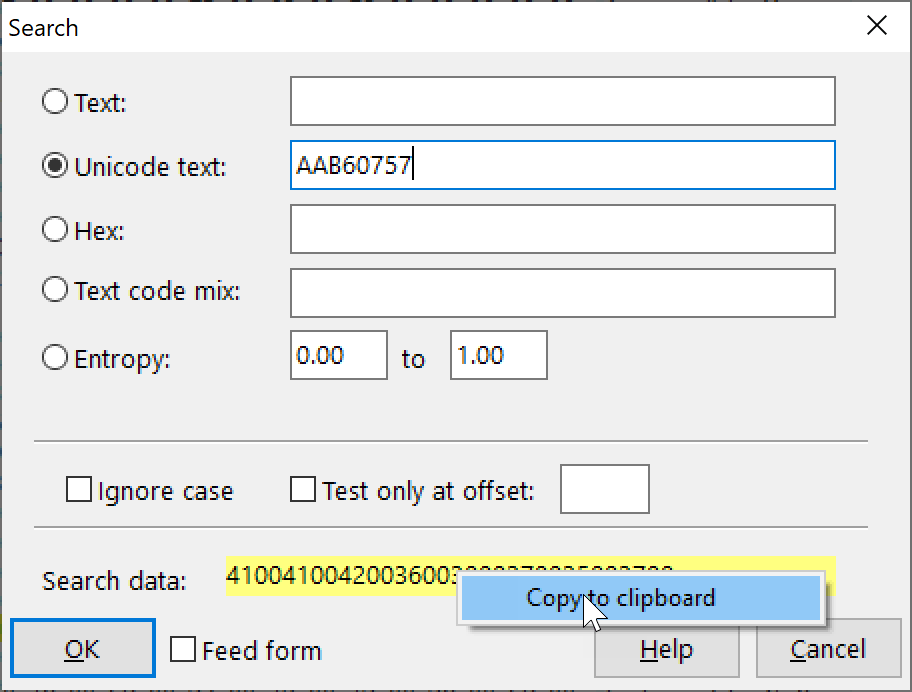
Task: Cancel the Search dialog
Action: point(827,650)
